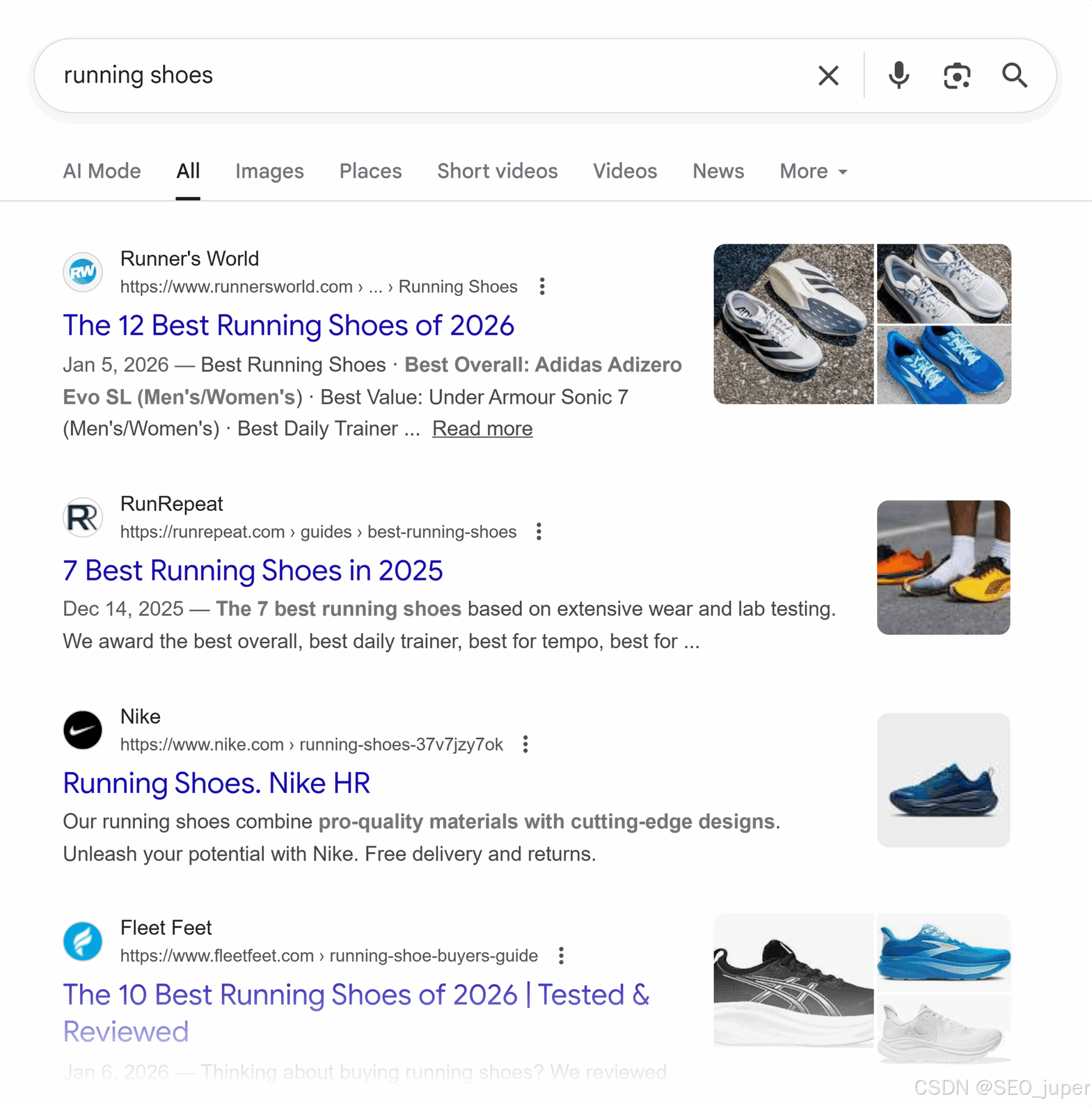The width and height of the screenshot is (1092, 1106).
Task: Open the Short videos tab
Action: click(497, 171)
